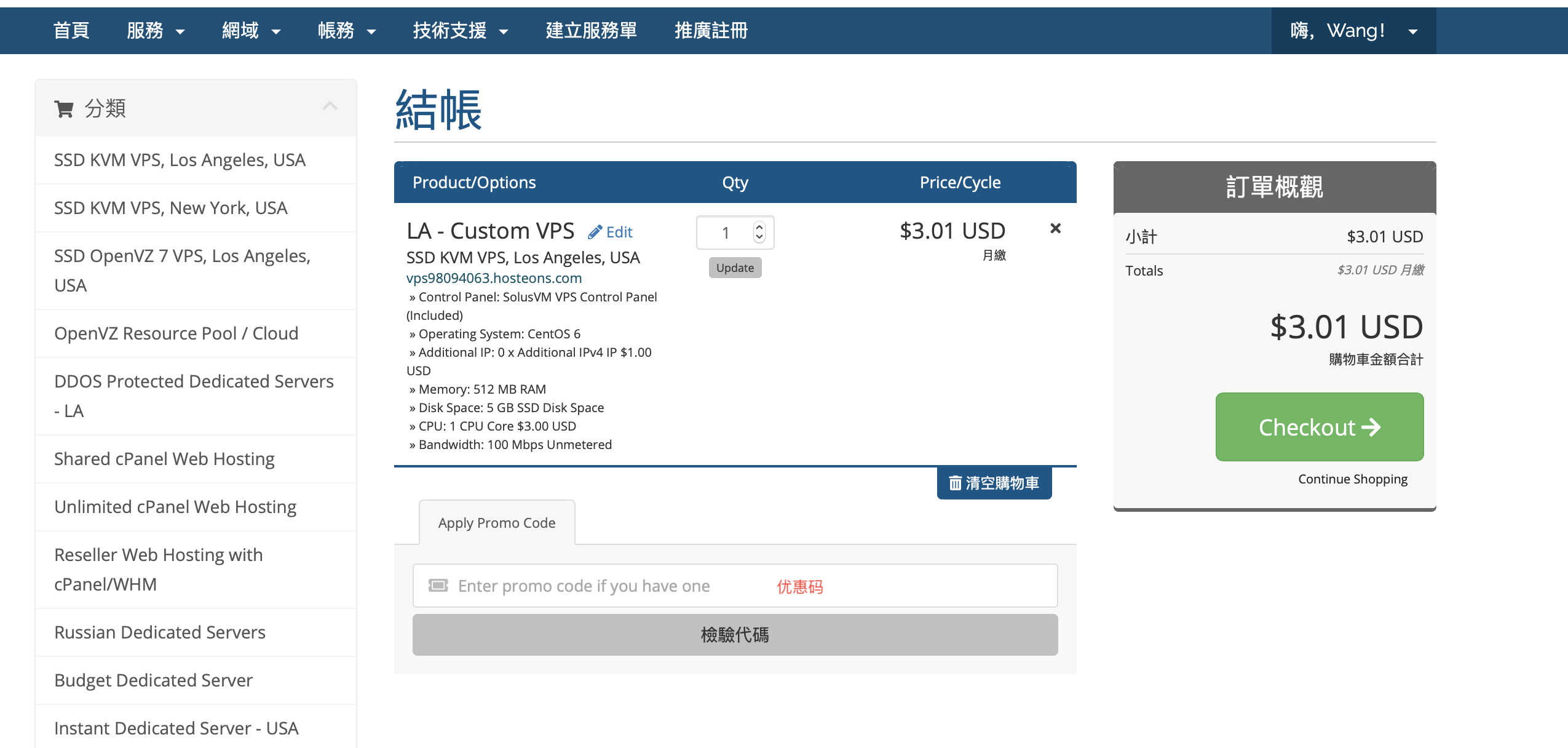Click the card icon in the promo code field
The image size is (1568, 748).
coord(438,585)
